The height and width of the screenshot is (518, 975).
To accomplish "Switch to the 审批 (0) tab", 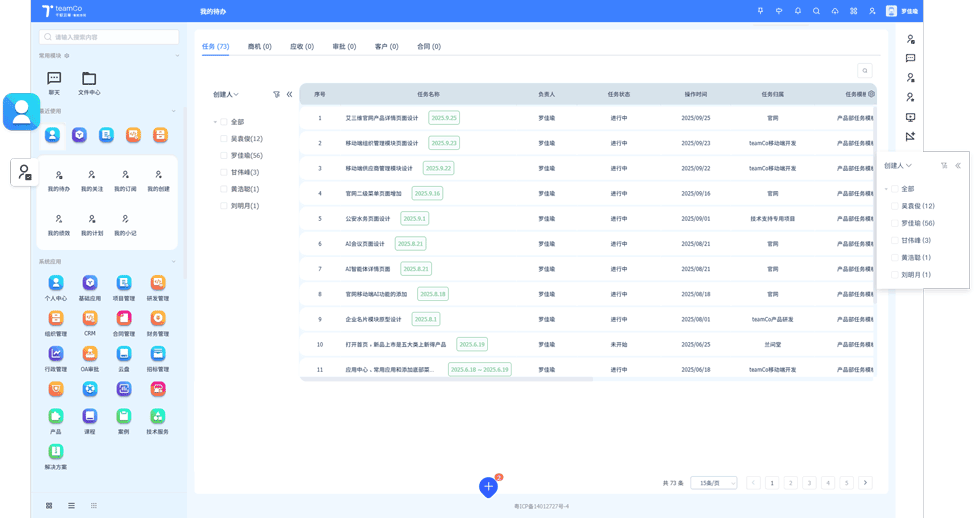I will pos(344,46).
